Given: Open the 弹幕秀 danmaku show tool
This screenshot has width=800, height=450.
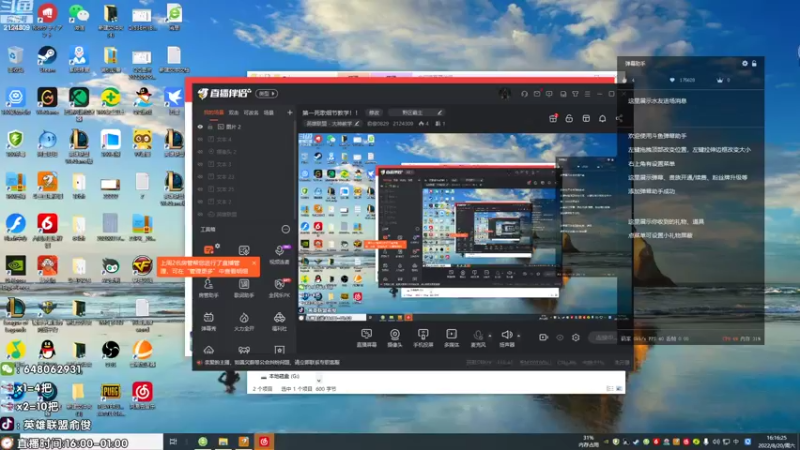Looking at the screenshot, I should pos(208,321).
